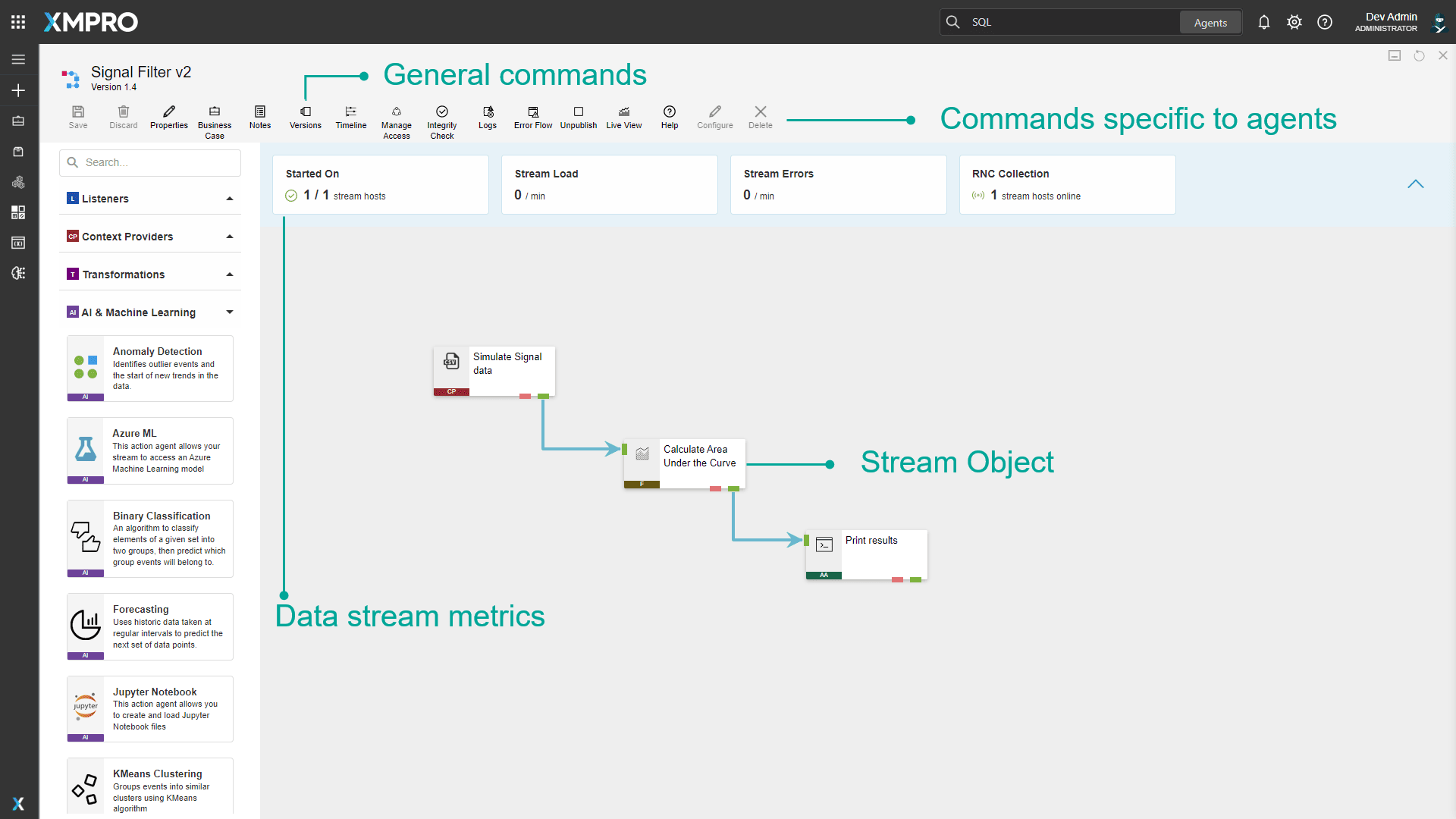Select the Unpublish agent command
Viewport: 1456px width, 819px height.
click(x=578, y=118)
